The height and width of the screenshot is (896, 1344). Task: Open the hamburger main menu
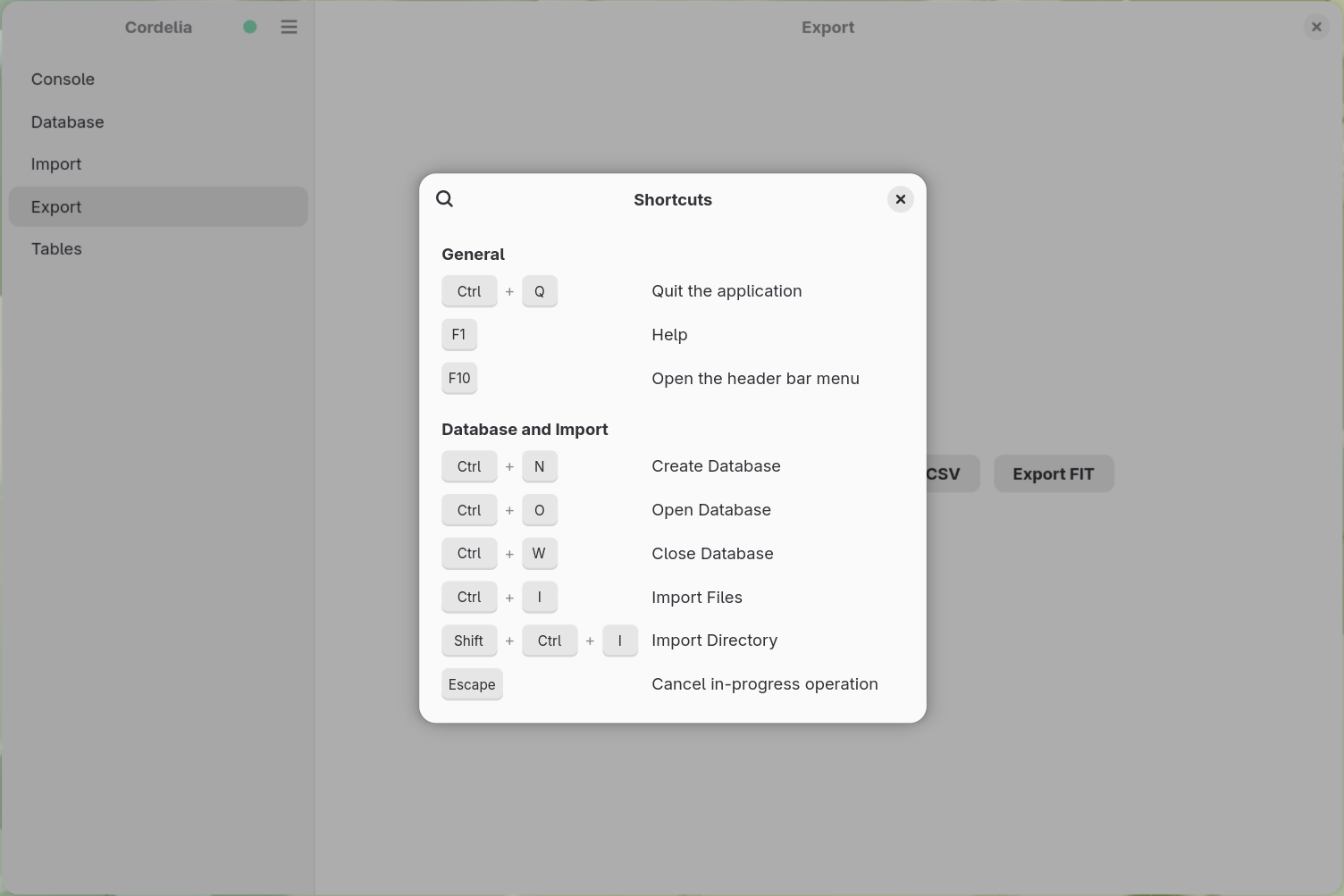[289, 27]
